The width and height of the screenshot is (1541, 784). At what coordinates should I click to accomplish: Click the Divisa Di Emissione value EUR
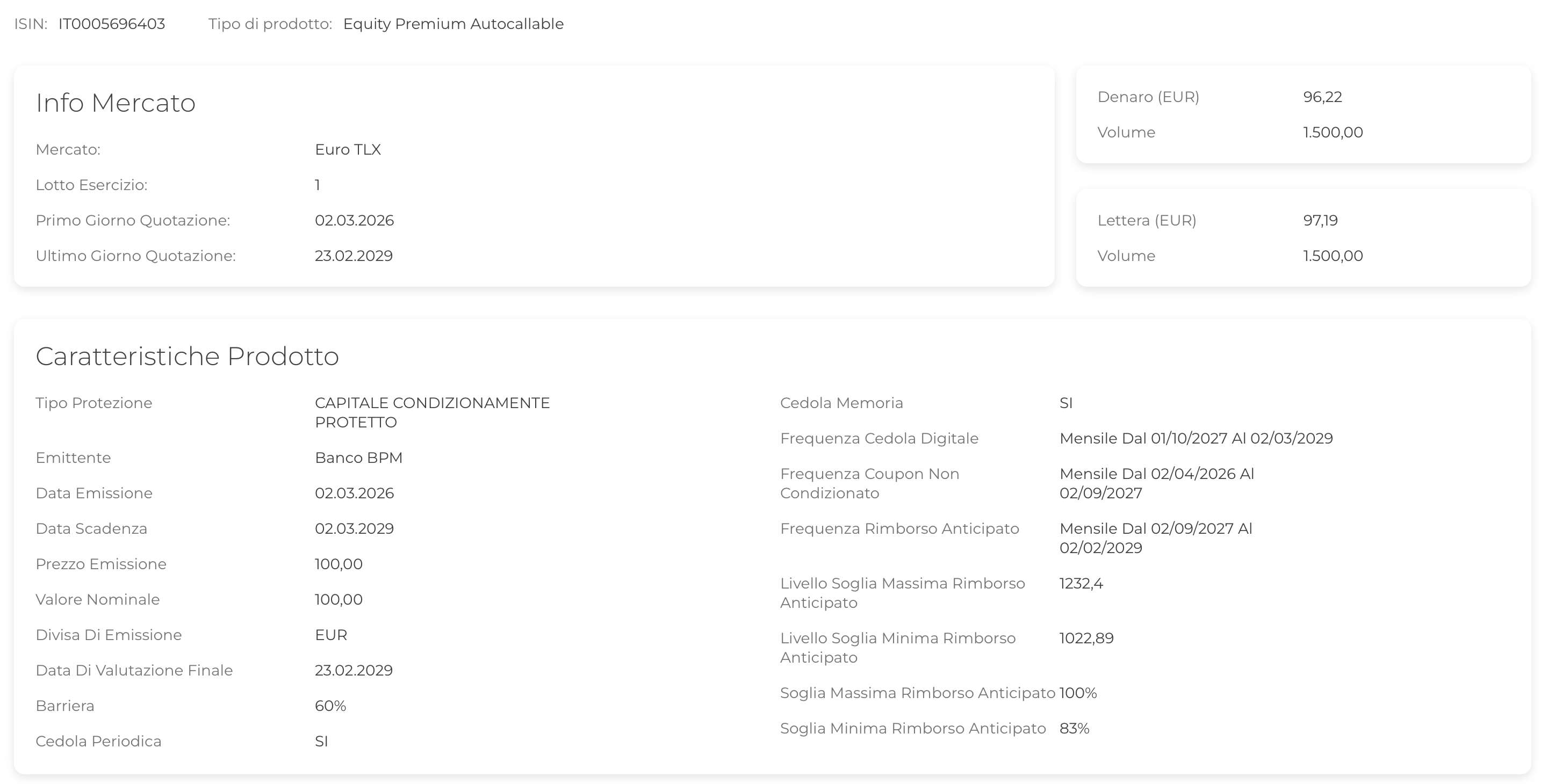[x=331, y=635]
